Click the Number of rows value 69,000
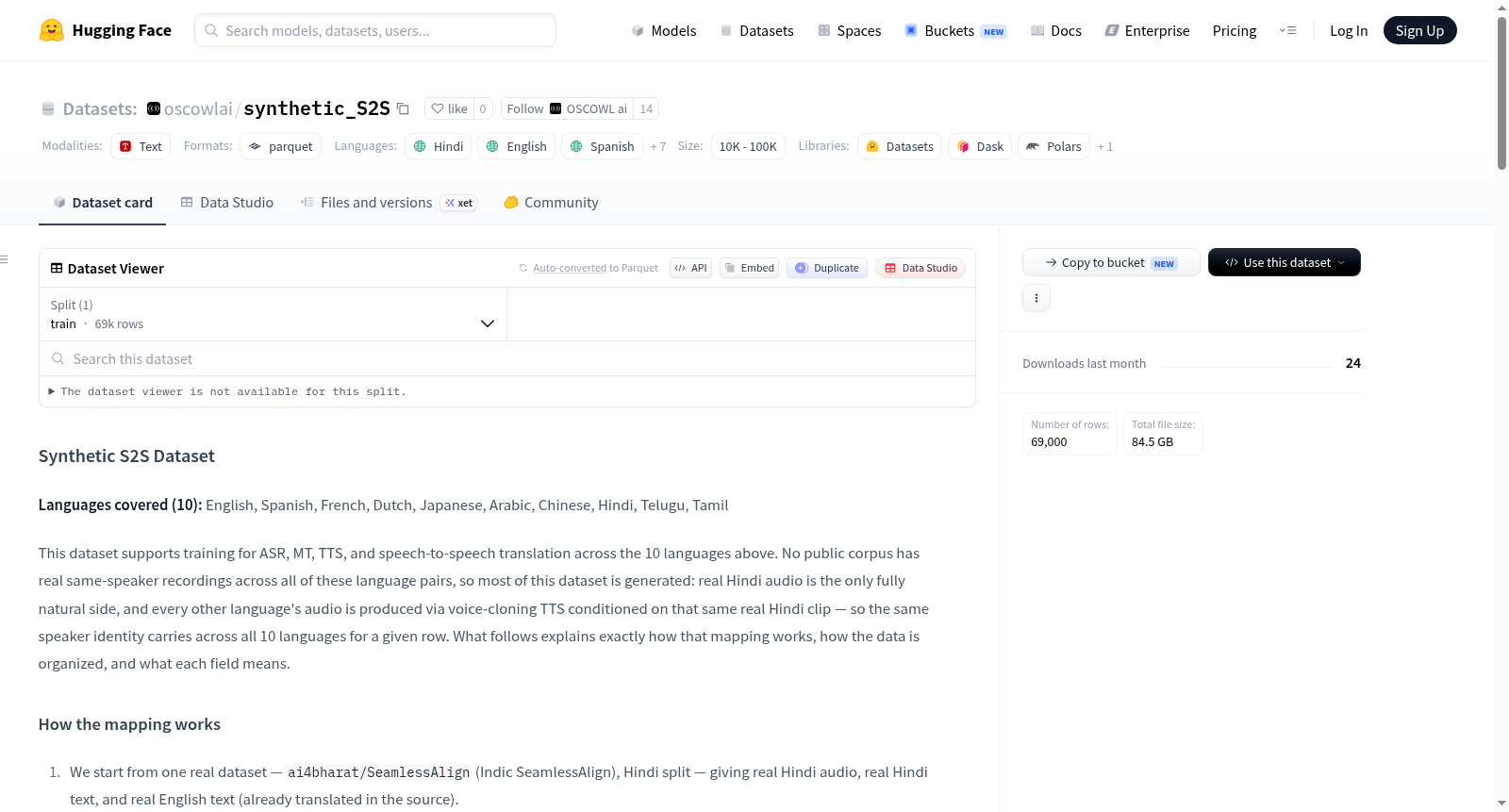The width and height of the screenshot is (1509, 812). coord(1049,441)
